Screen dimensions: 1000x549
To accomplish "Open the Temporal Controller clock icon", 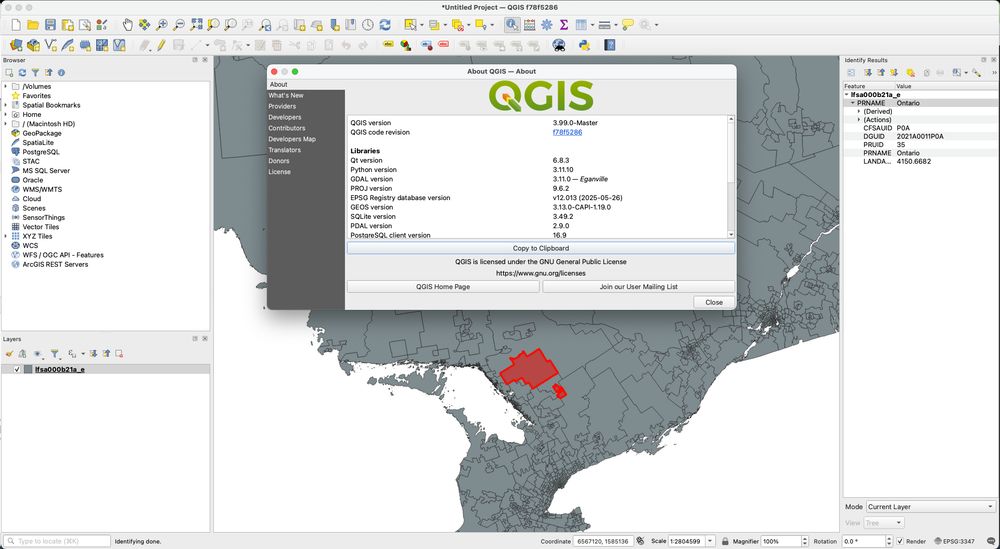I will click(x=368, y=25).
